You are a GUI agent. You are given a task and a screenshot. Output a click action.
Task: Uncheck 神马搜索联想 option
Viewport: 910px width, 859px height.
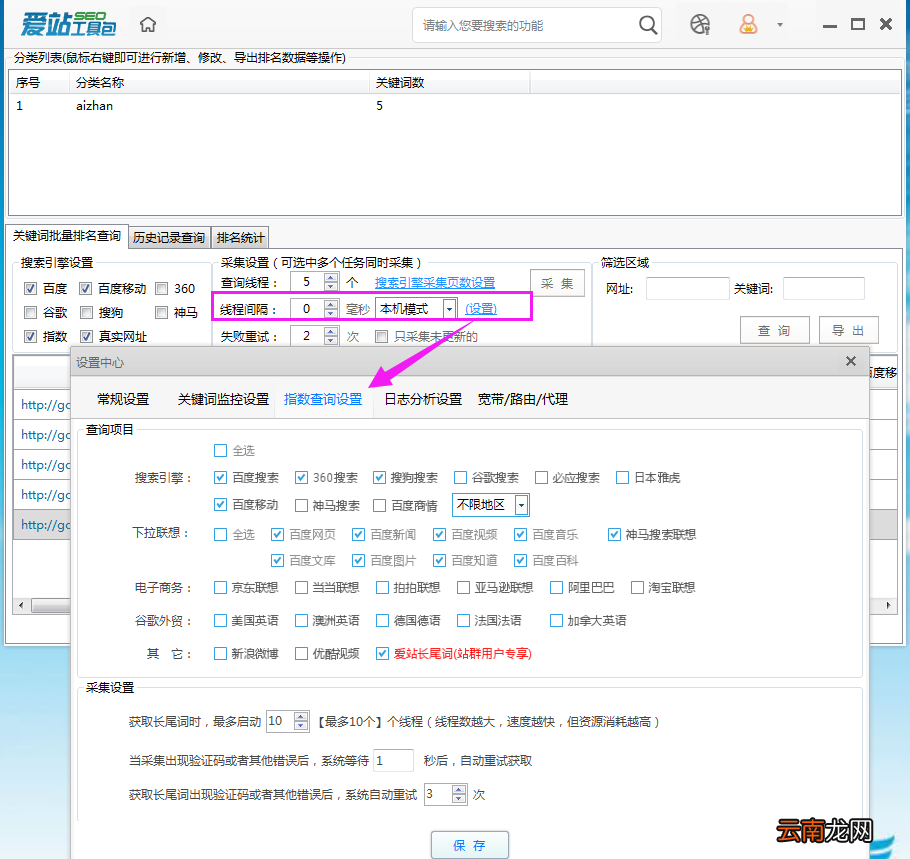614,535
